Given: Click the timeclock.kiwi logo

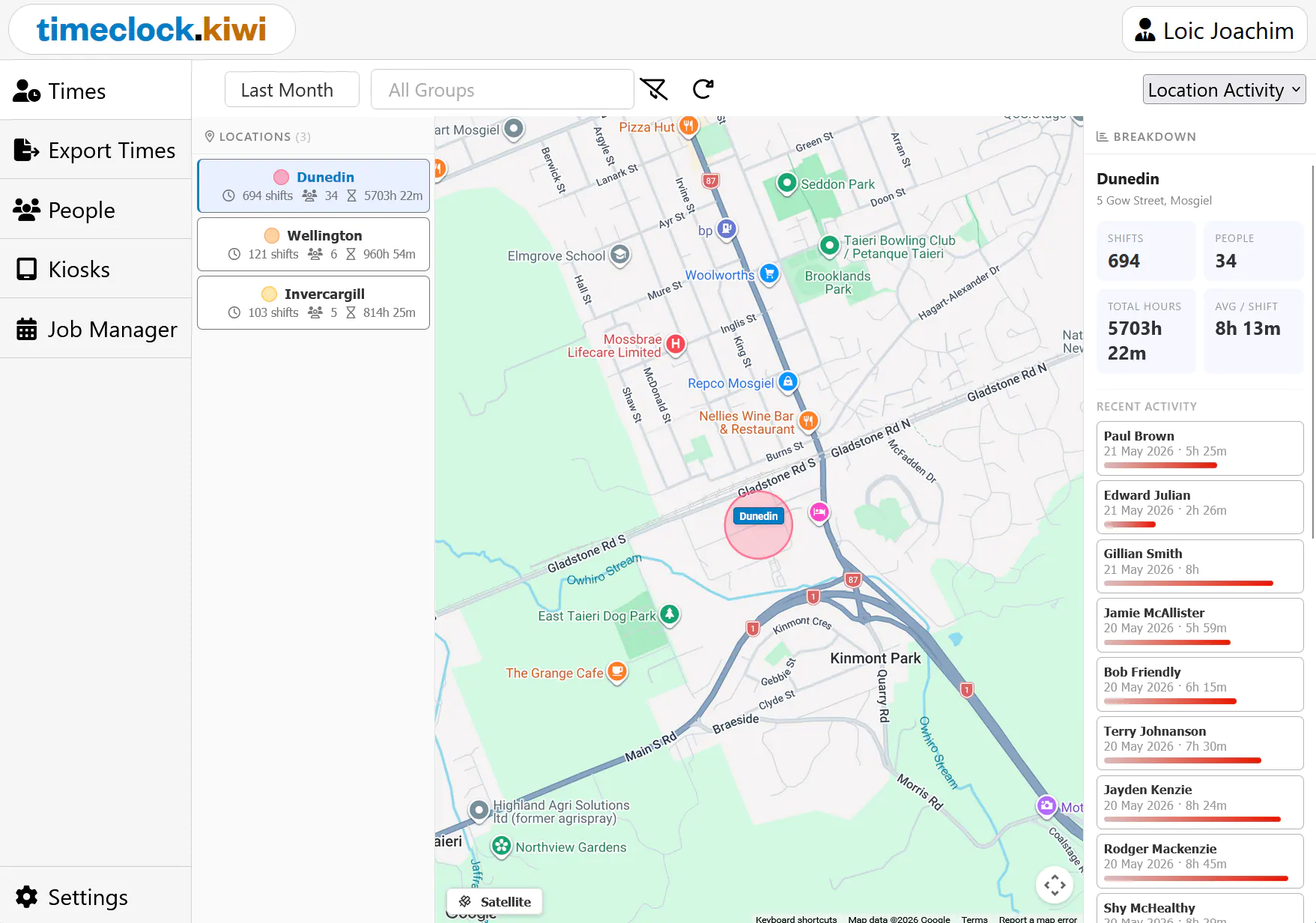Looking at the screenshot, I should click(151, 29).
